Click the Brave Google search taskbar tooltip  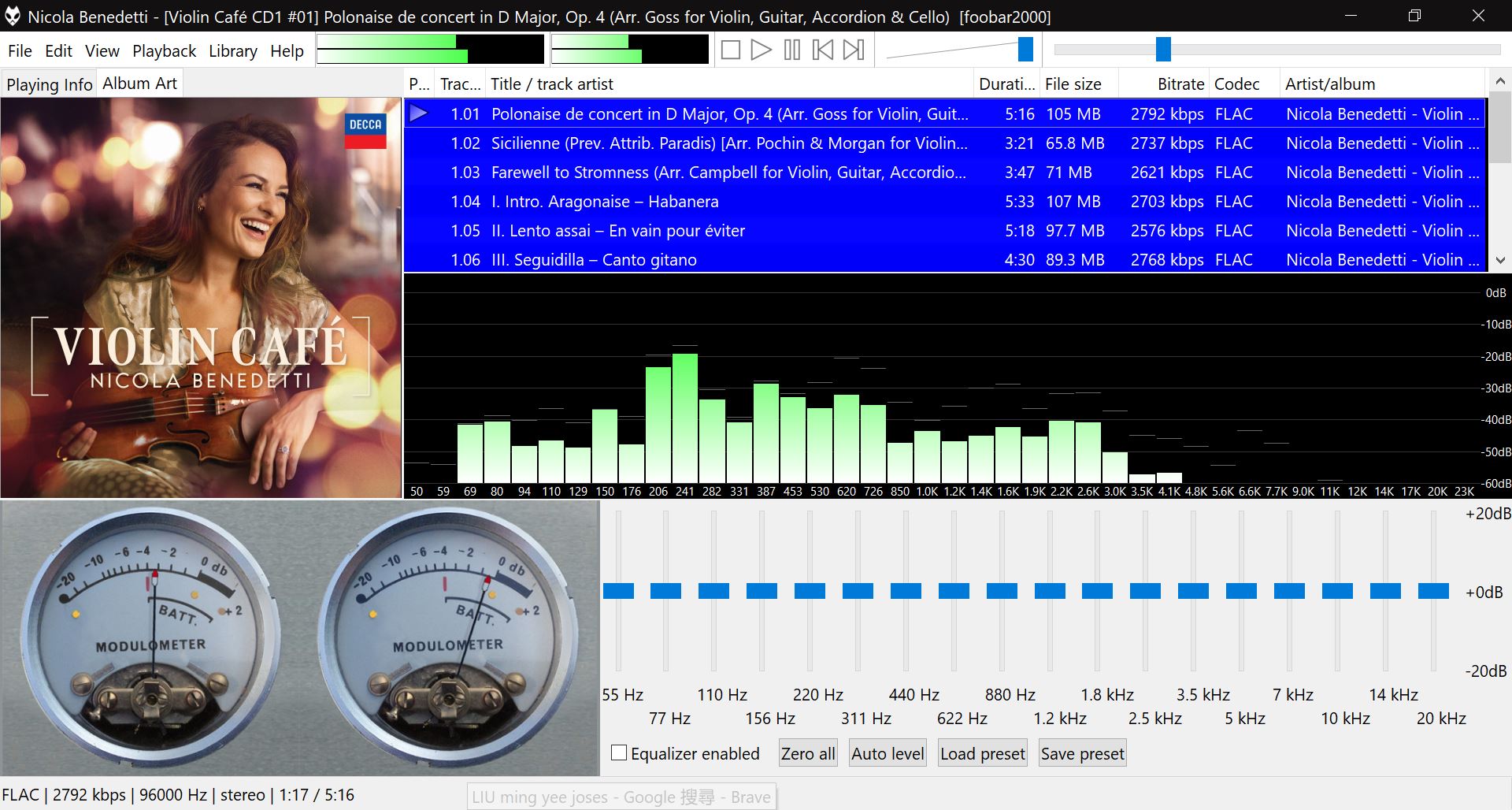(x=621, y=797)
